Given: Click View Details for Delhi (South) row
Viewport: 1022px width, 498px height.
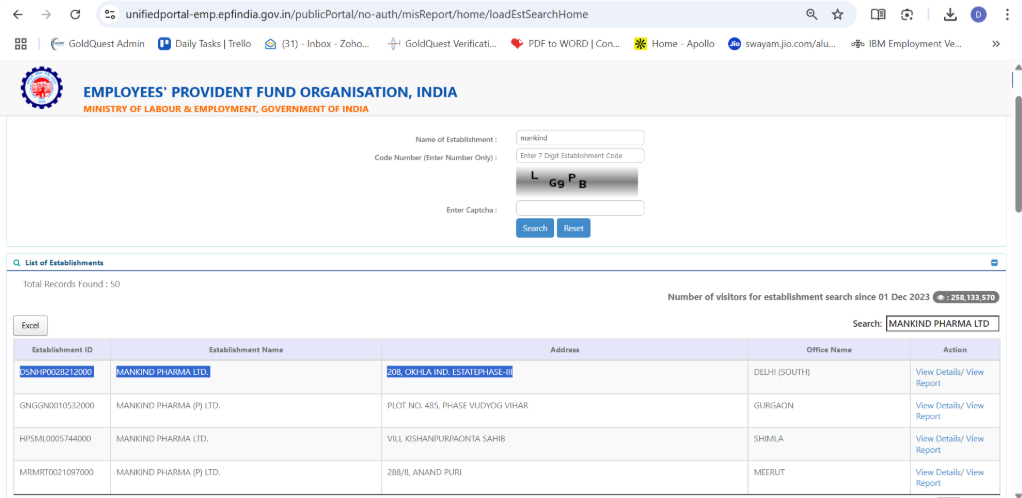Looking at the screenshot, I should coord(938,372).
